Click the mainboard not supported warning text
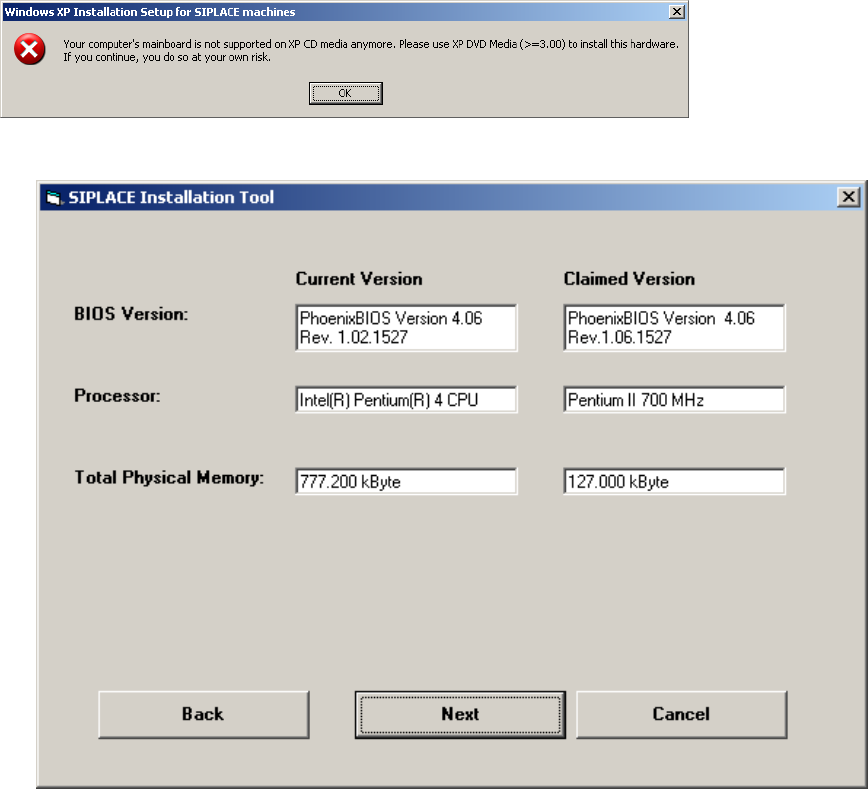 370,50
